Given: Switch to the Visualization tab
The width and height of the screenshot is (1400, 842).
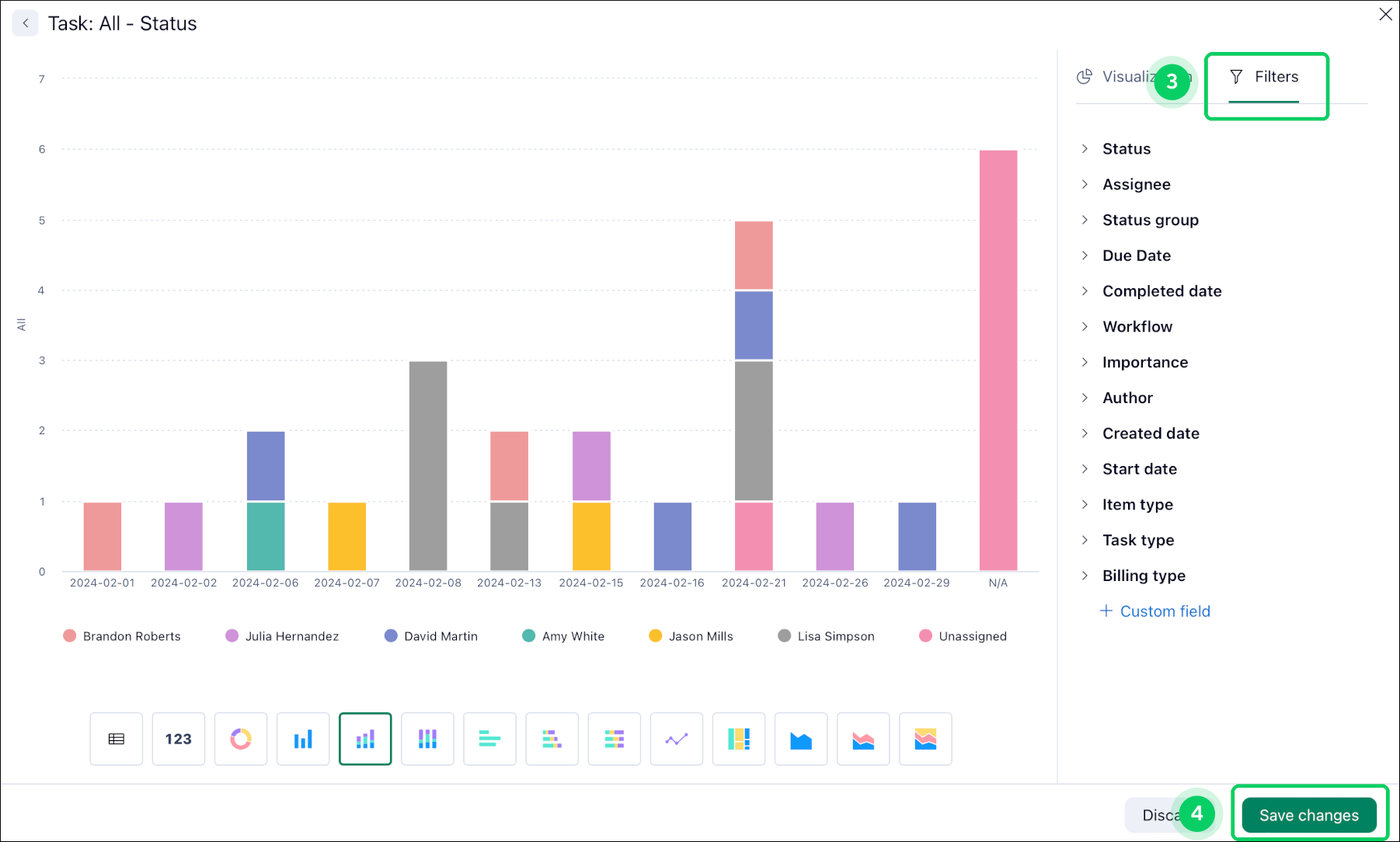Looking at the screenshot, I should click(1119, 77).
